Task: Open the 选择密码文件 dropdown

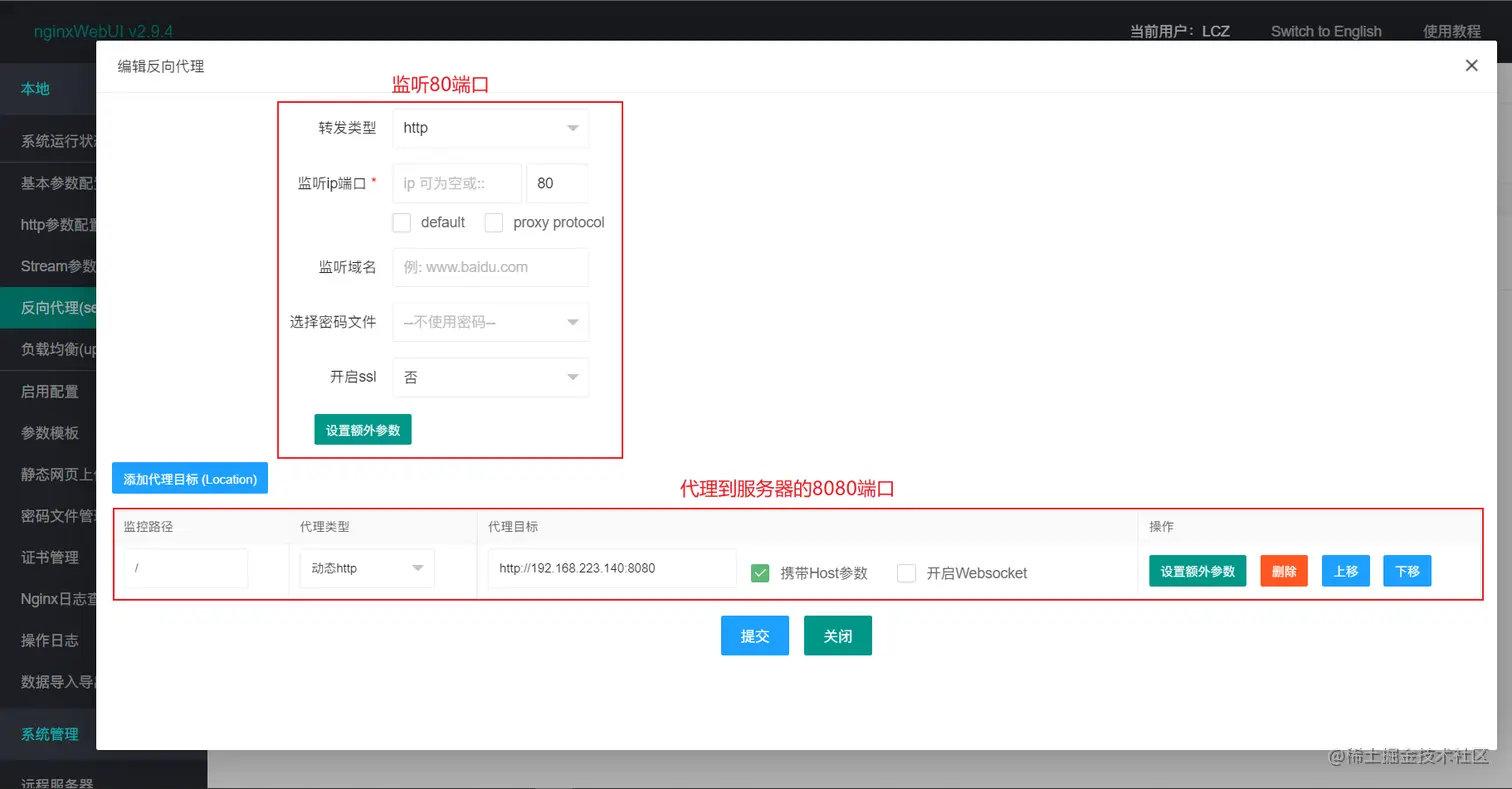Action: [x=490, y=322]
